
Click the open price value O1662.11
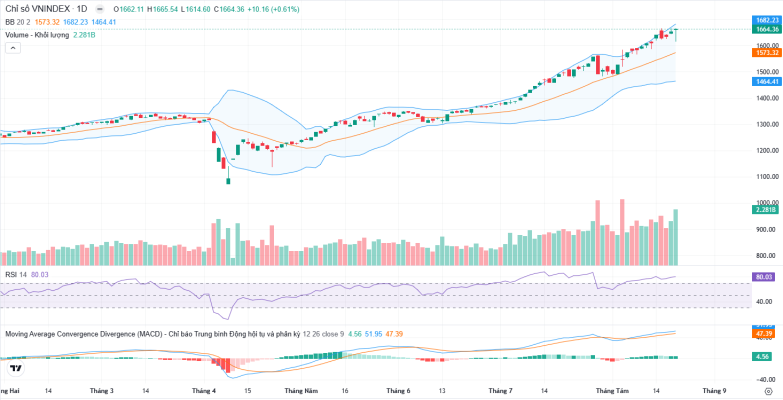pyautogui.click(x=129, y=9)
